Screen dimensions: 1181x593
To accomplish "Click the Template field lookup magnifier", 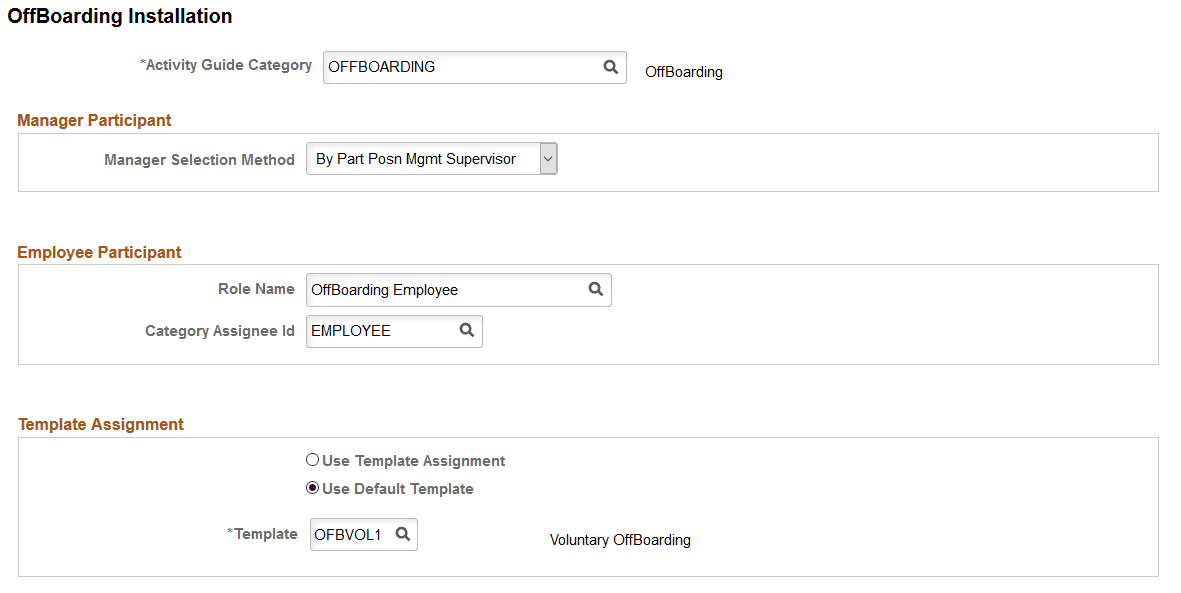I will pos(403,534).
